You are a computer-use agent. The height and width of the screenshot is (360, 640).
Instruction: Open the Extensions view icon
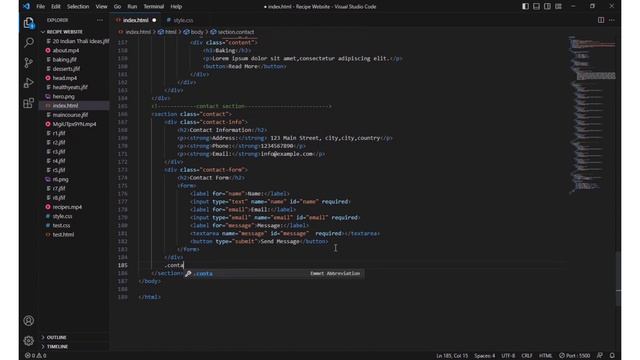[x=29, y=103]
